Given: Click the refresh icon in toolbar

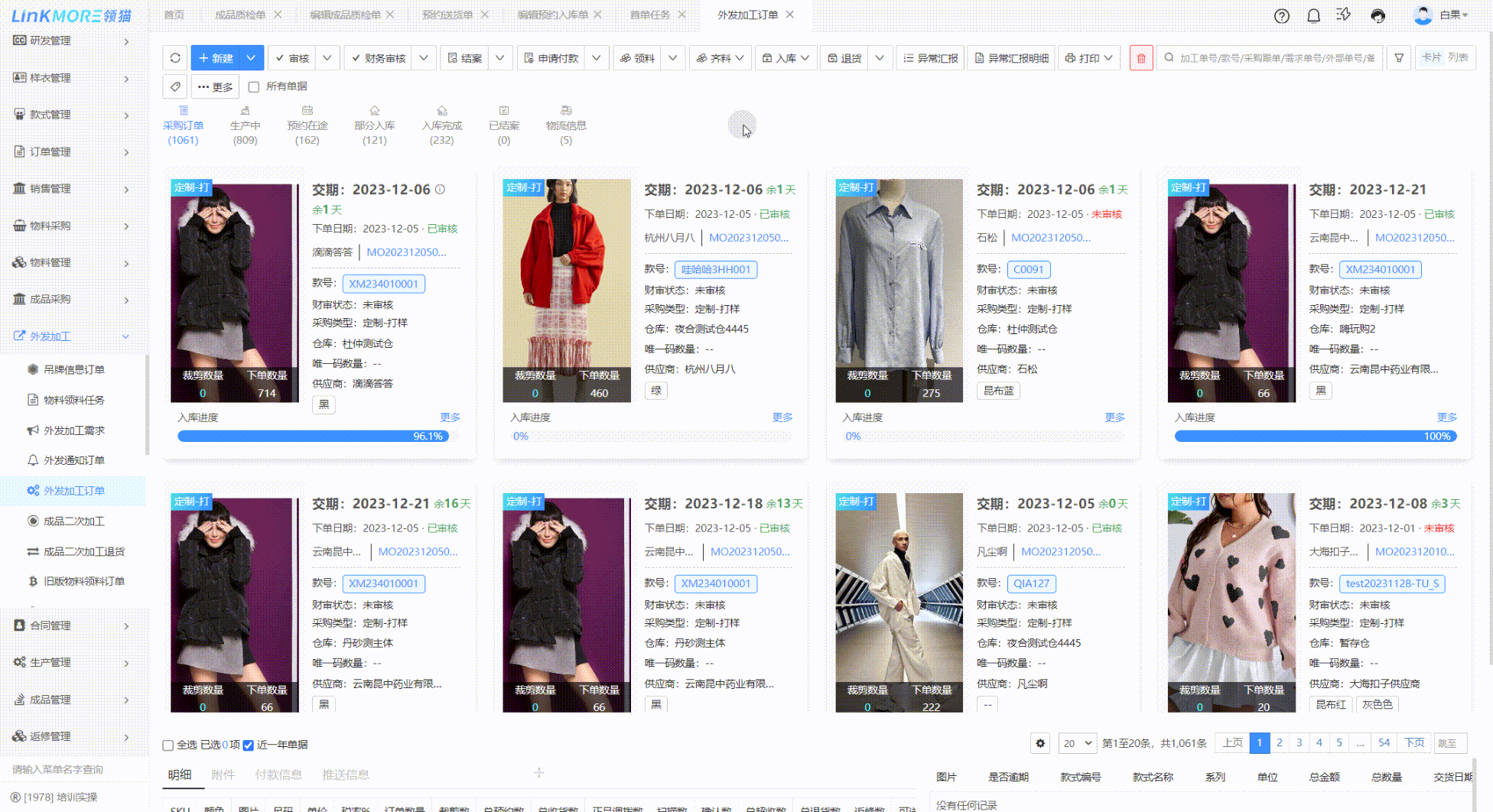Looking at the screenshot, I should click(175, 58).
